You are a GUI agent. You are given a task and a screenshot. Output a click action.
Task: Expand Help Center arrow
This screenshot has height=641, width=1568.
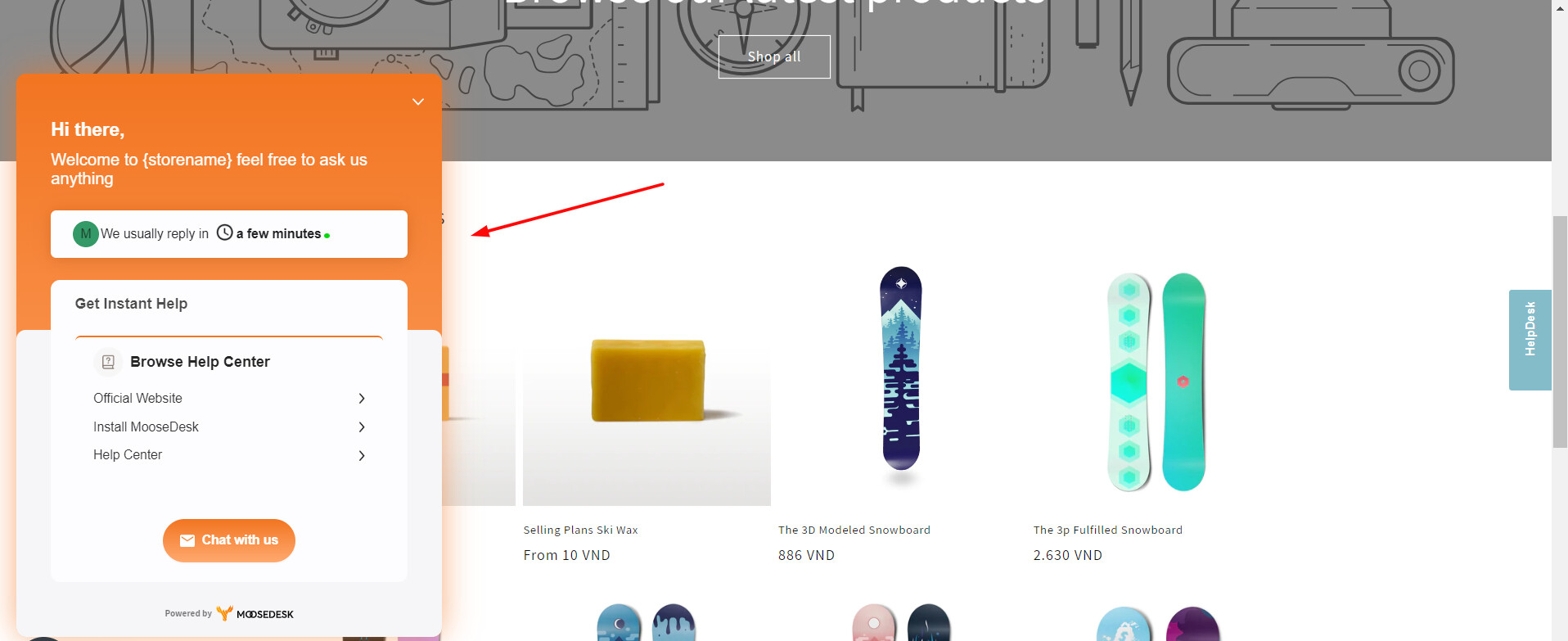(362, 455)
